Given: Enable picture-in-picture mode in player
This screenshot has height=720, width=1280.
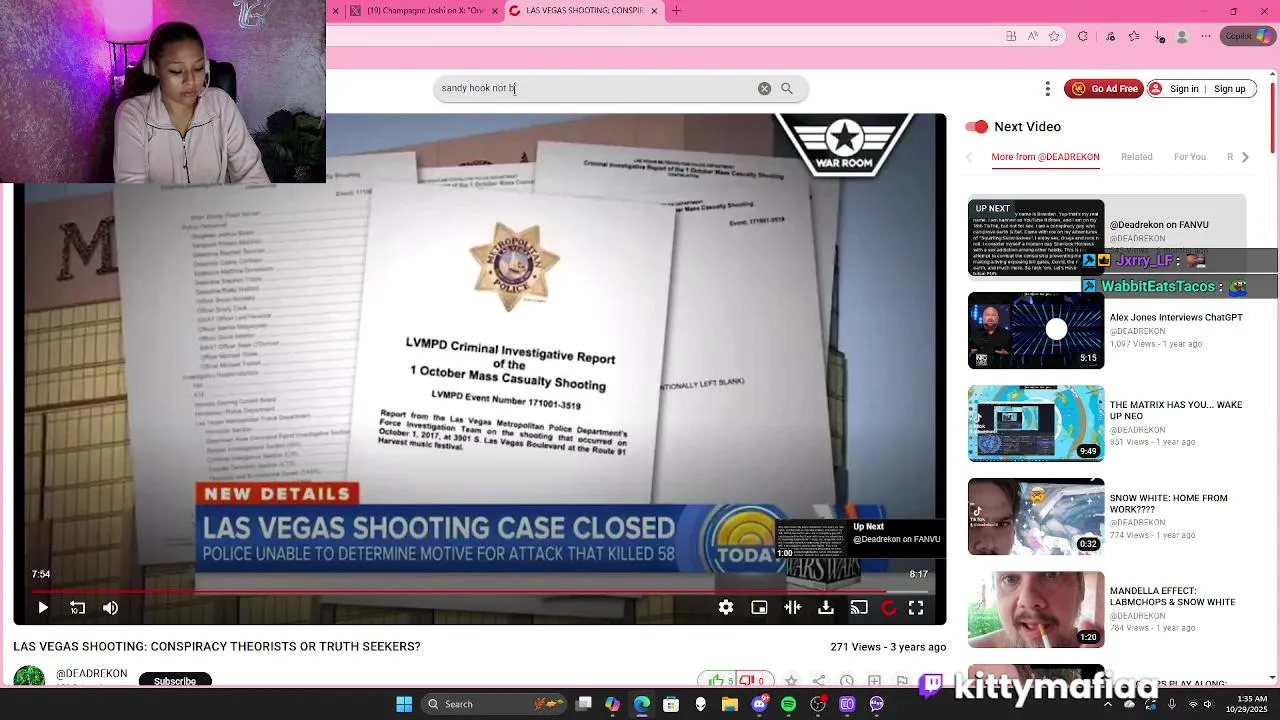Looking at the screenshot, I should tap(759, 607).
